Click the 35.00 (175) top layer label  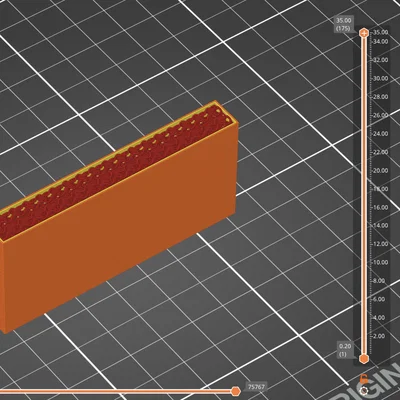pos(343,25)
